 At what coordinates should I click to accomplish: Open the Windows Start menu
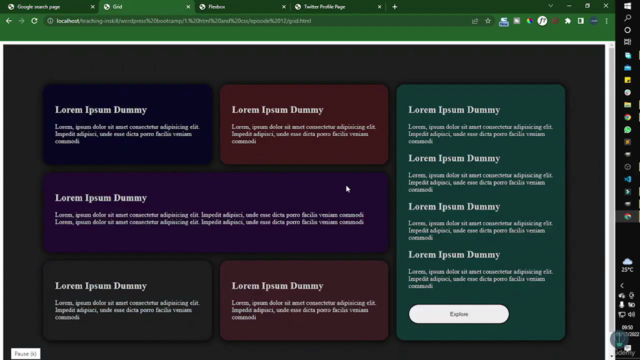[627, 6]
